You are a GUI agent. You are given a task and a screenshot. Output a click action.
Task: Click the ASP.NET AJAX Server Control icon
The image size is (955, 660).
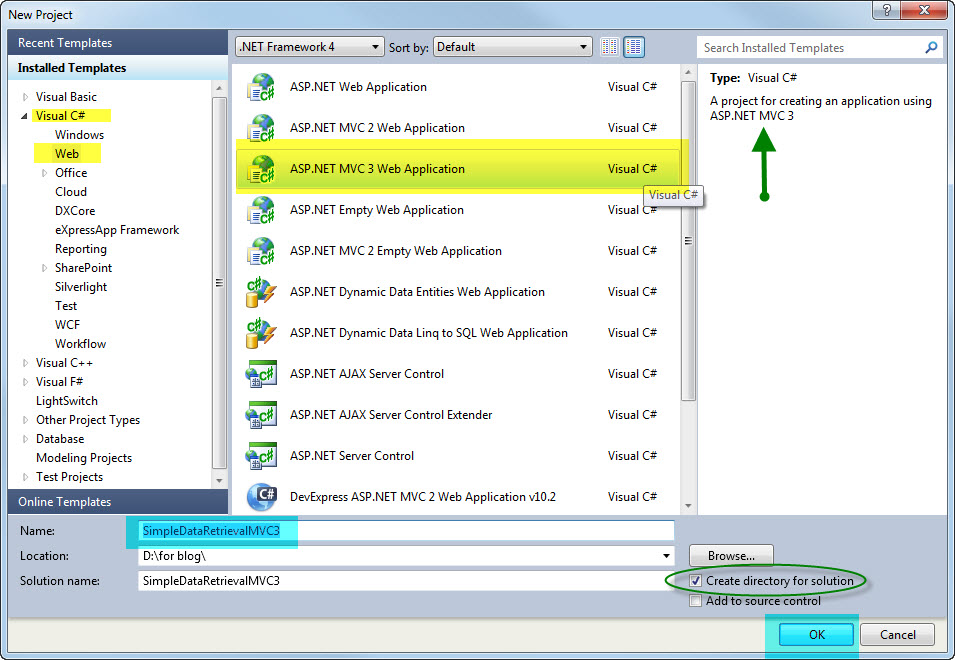[x=261, y=374]
